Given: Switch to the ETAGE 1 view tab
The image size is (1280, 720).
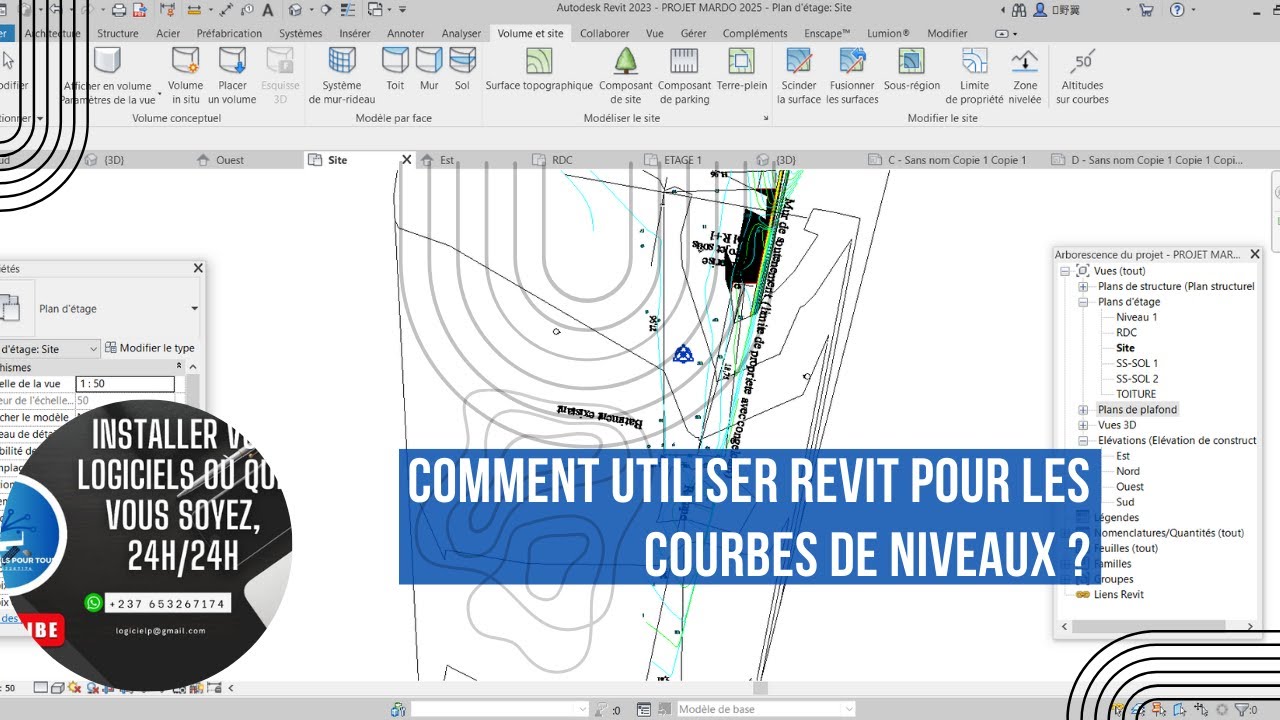Looking at the screenshot, I should point(683,160).
